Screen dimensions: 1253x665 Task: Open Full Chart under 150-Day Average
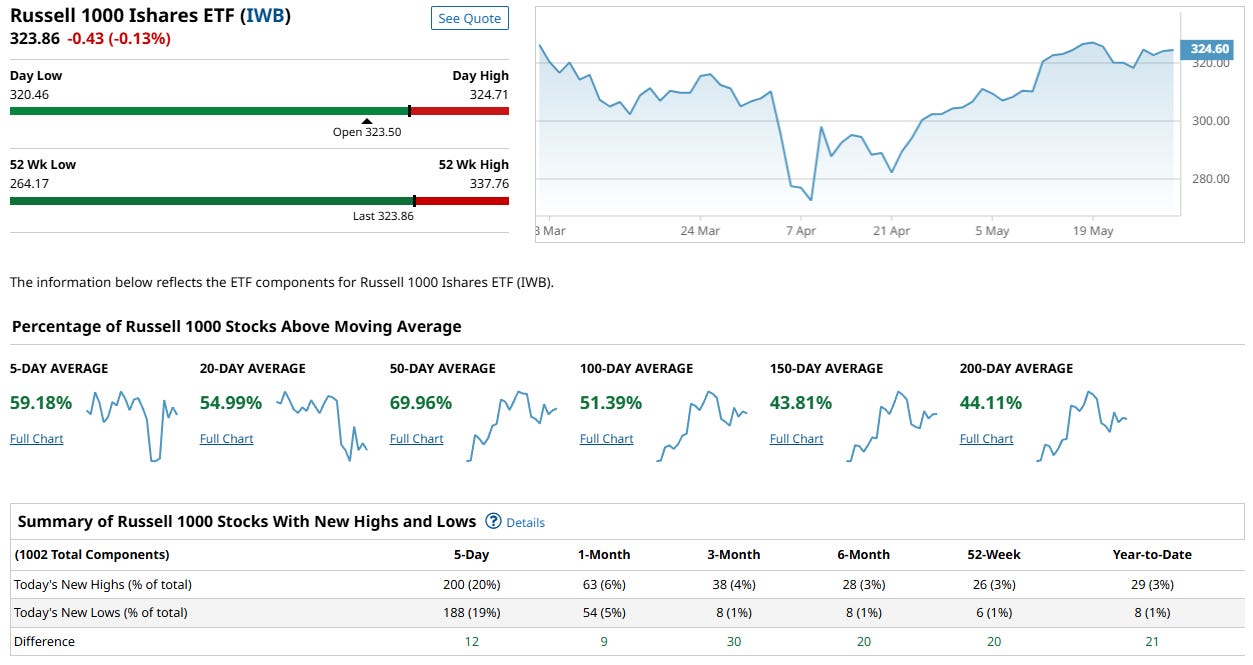[797, 439]
